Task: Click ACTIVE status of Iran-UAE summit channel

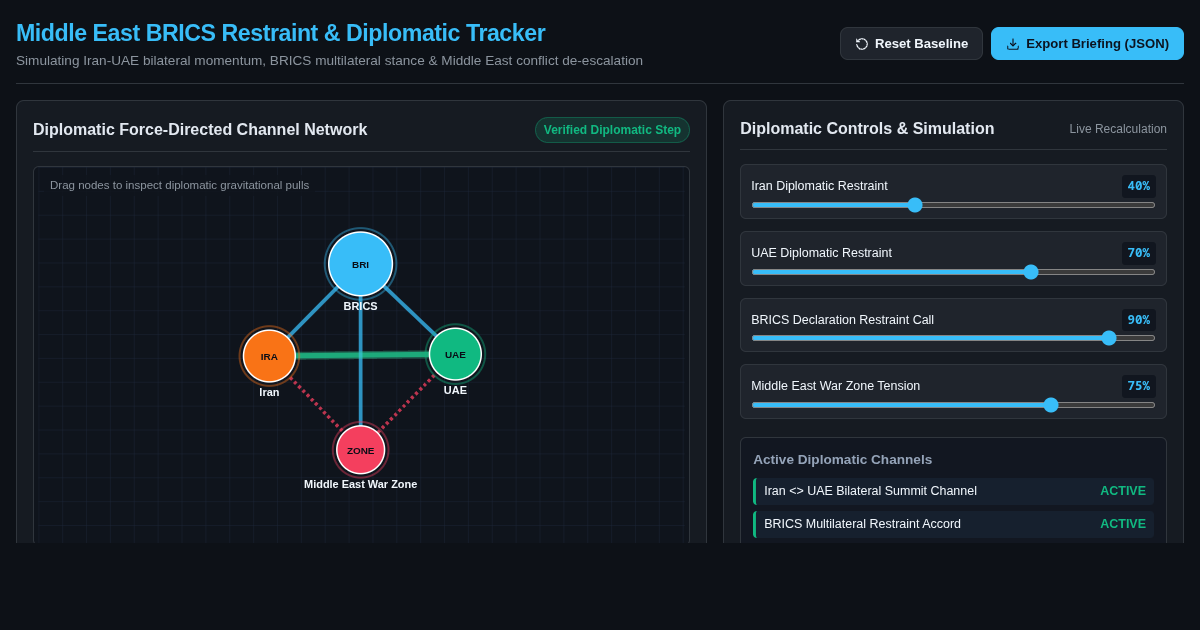Action: click(x=1123, y=491)
